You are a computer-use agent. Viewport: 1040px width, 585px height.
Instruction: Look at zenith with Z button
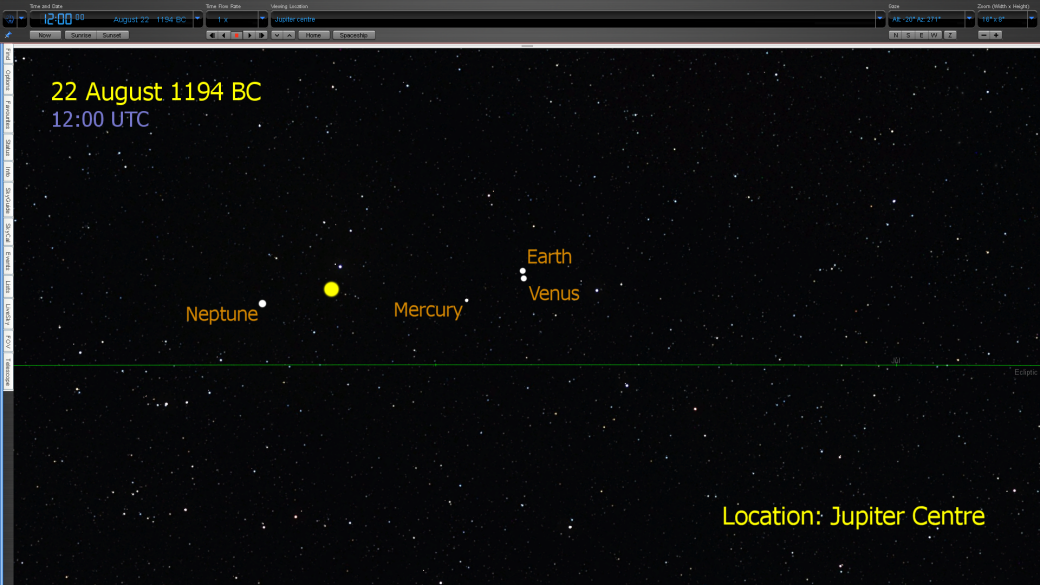coord(950,35)
